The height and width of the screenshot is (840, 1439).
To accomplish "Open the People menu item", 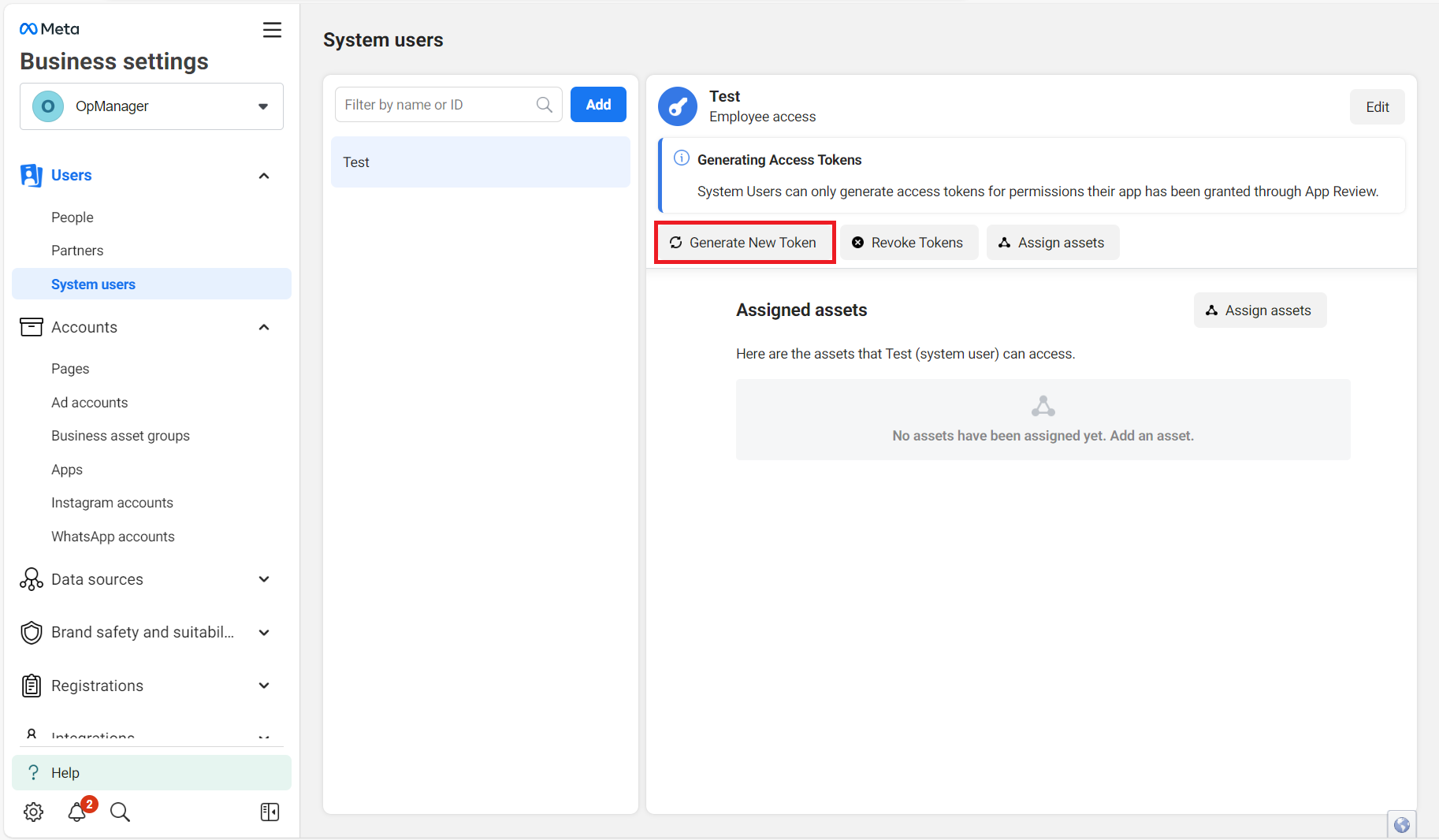I will [x=73, y=217].
